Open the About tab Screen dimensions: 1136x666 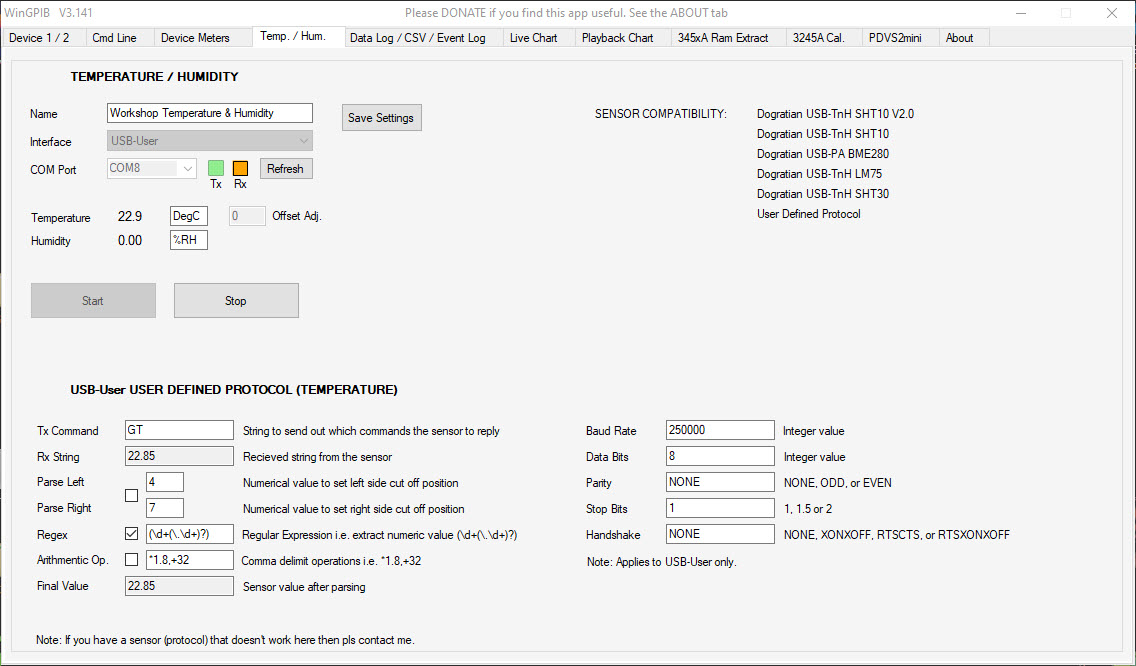[x=959, y=38]
